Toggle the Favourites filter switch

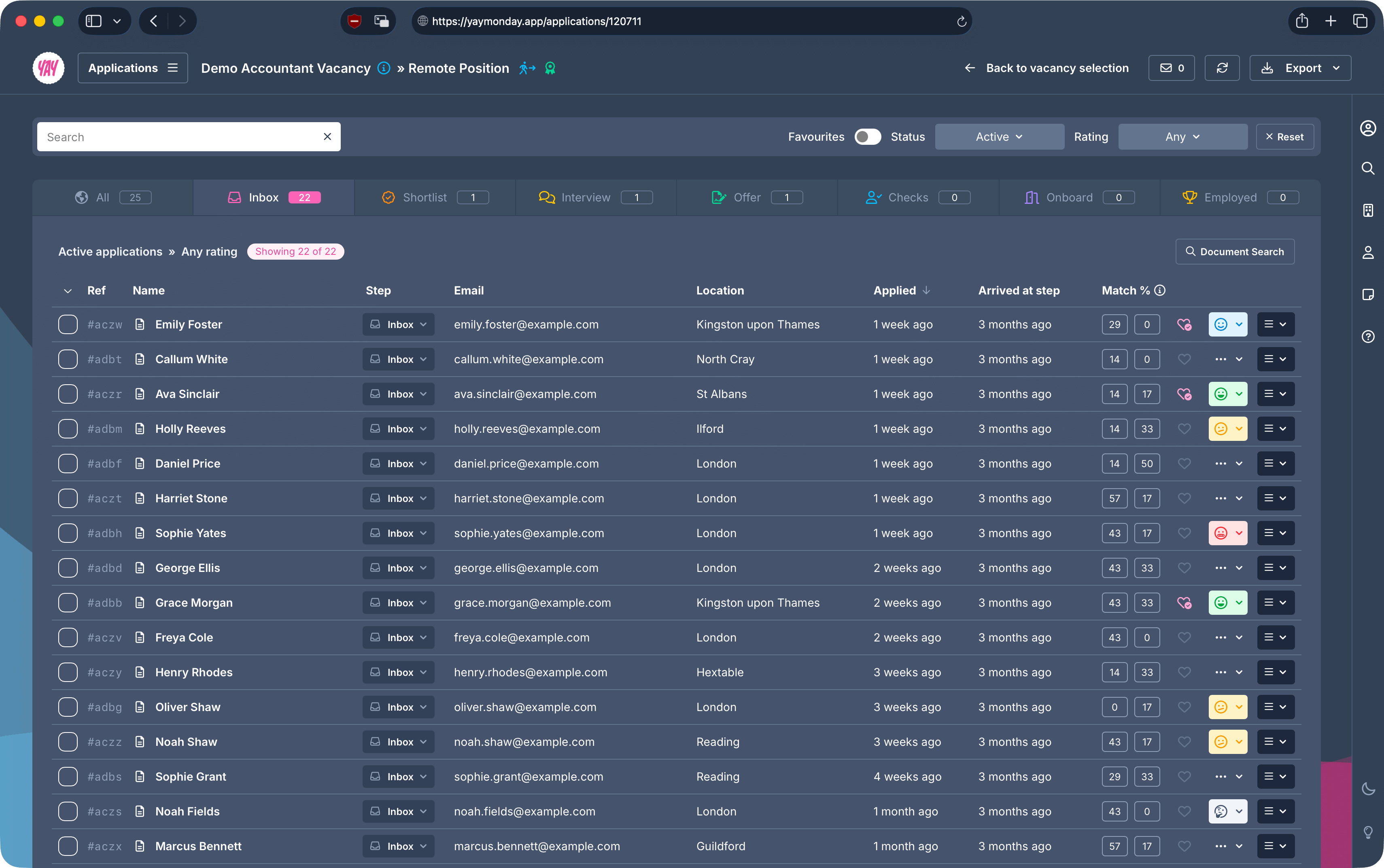[866, 137]
